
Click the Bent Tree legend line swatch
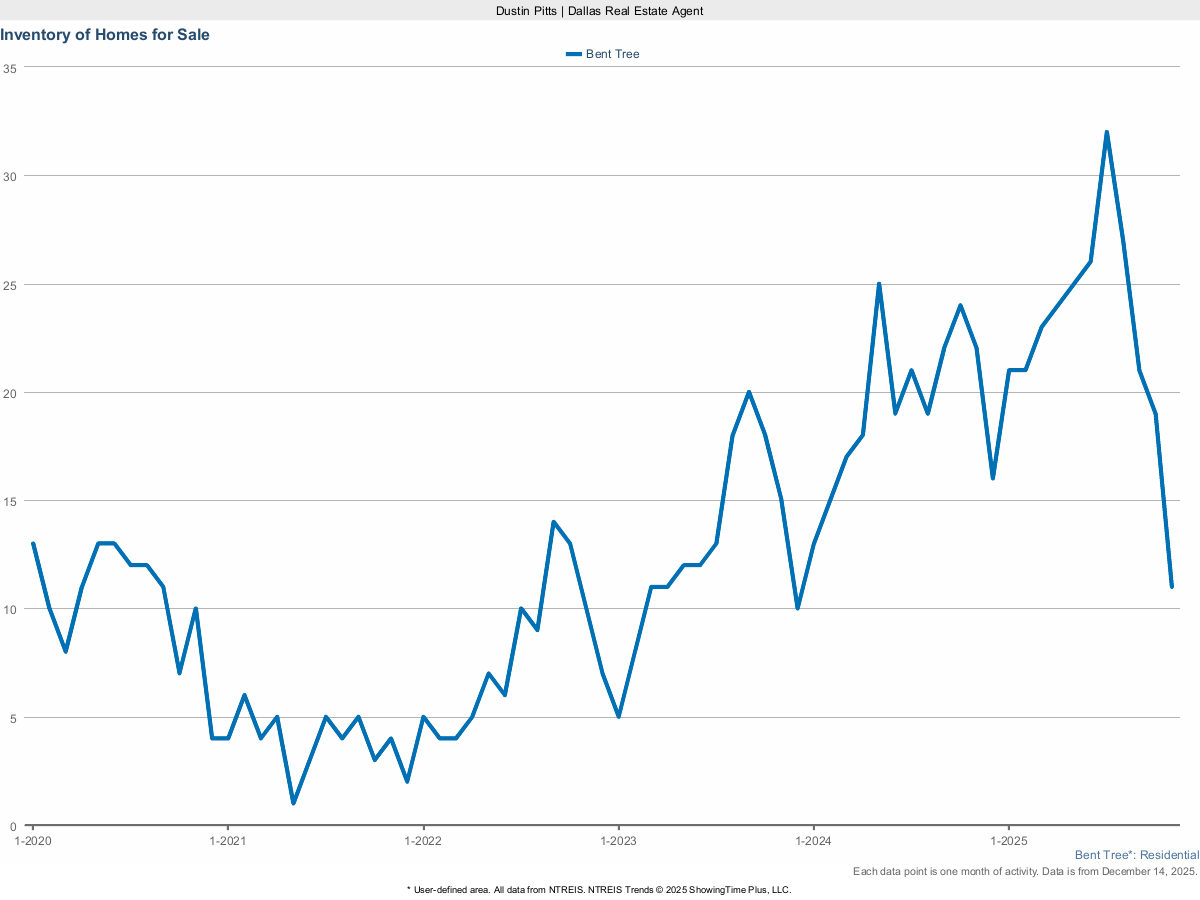click(573, 54)
